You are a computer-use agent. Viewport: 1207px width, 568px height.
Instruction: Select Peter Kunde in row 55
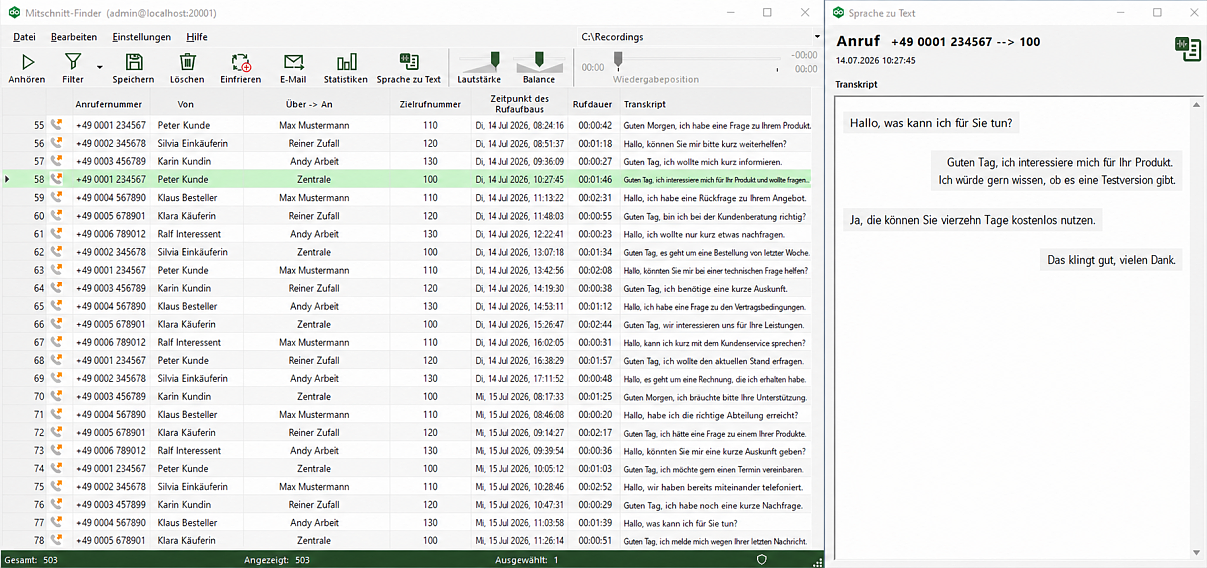183,125
